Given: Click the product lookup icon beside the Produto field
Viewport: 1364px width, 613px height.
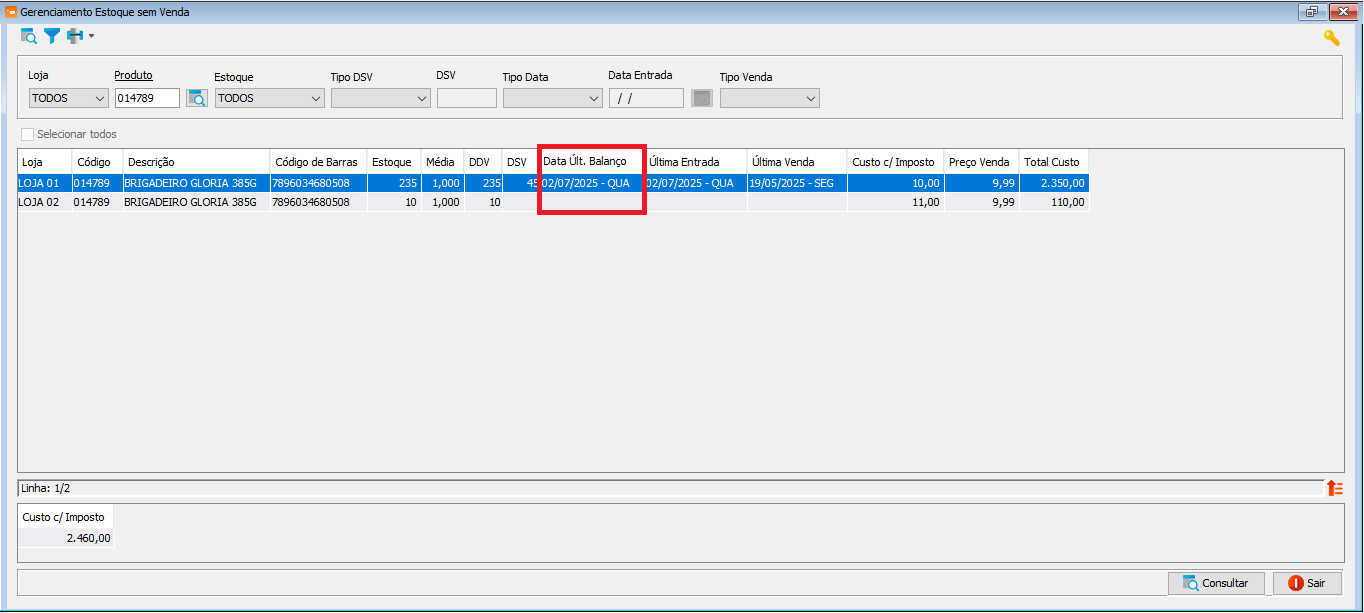Looking at the screenshot, I should [x=197, y=98].
